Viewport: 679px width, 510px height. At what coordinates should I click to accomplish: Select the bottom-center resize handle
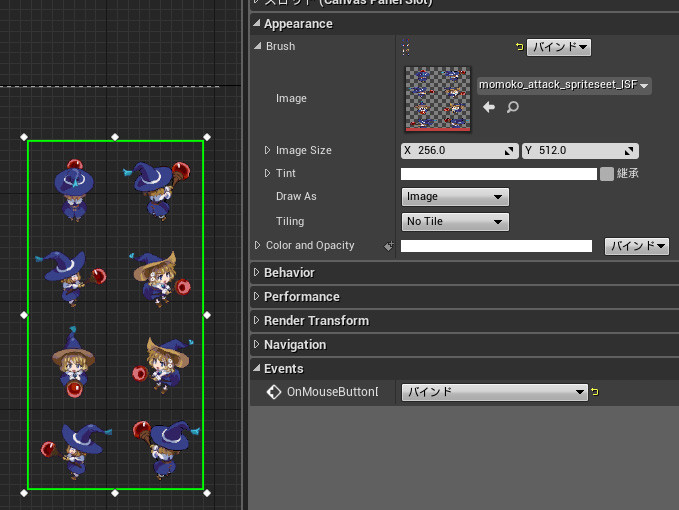(x=115, y=493)
